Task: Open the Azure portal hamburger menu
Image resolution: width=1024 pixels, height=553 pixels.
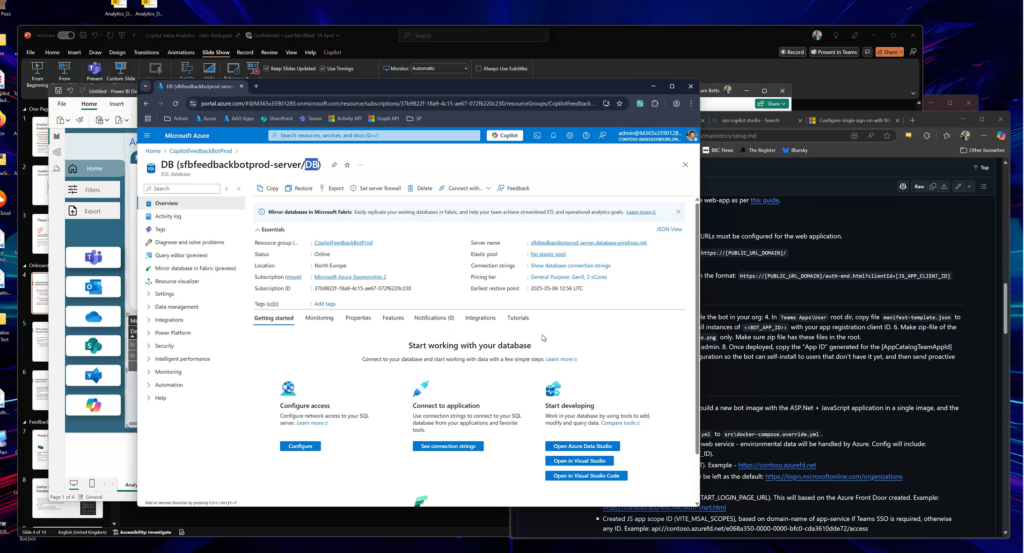Action: 147,135
